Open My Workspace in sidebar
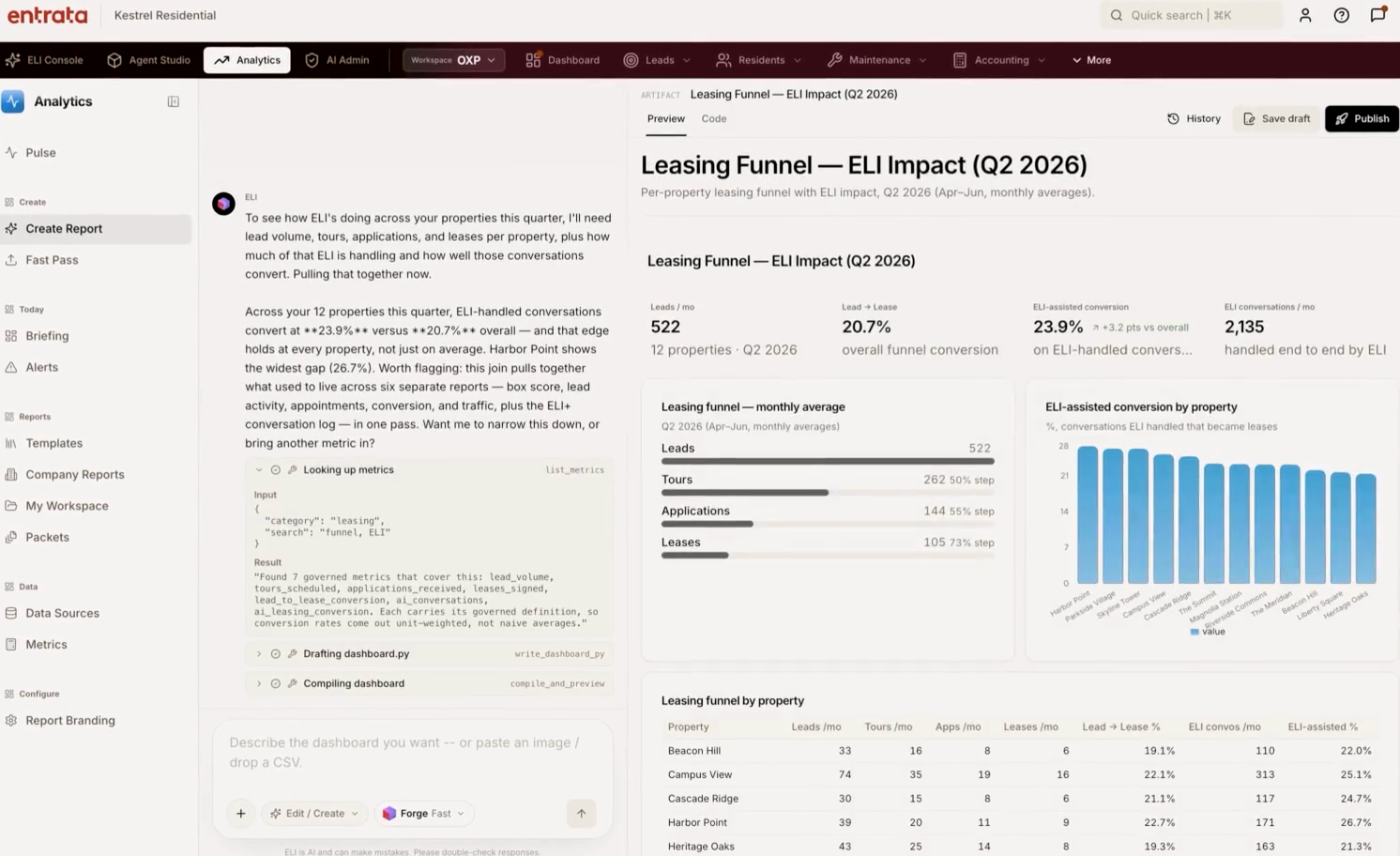Viewport: 1400px width, 856px height. tap(67, 506)
